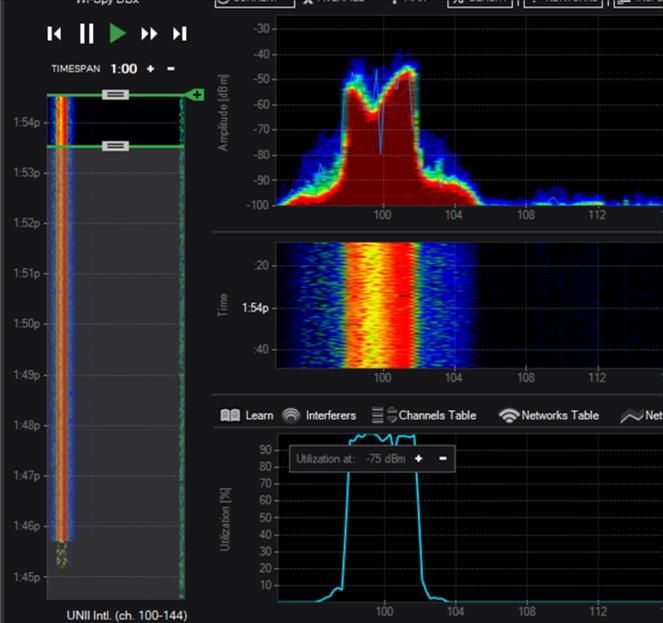Select the 1:00 timespan value

[x=123, y=69]
